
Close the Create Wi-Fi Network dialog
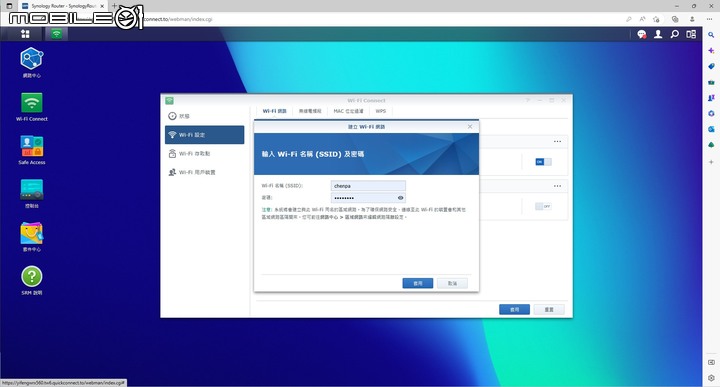[x=470, y=127]
